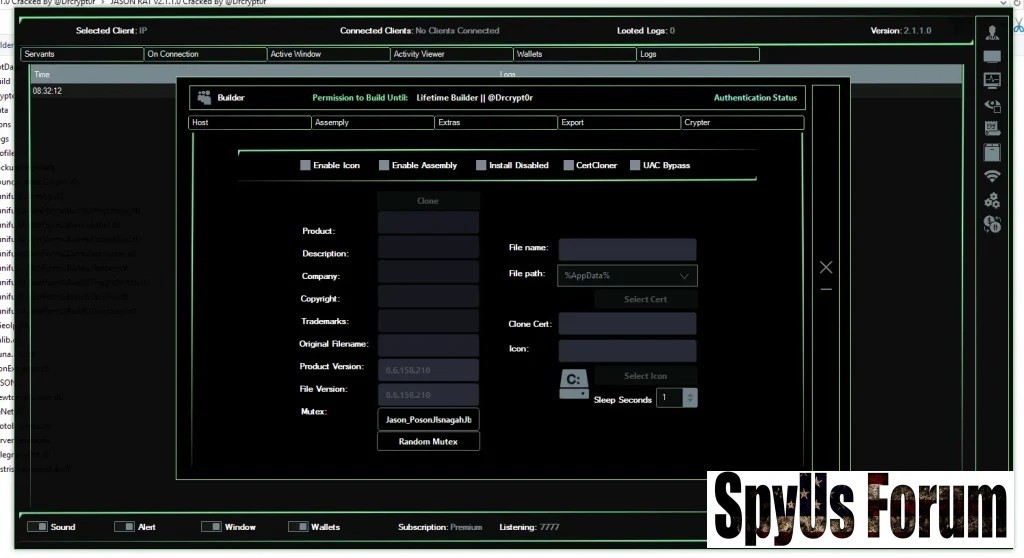1024x558 pixels.
Task: Tick the Enable Assembly checkbox
Action: click(x=384, y=165)
